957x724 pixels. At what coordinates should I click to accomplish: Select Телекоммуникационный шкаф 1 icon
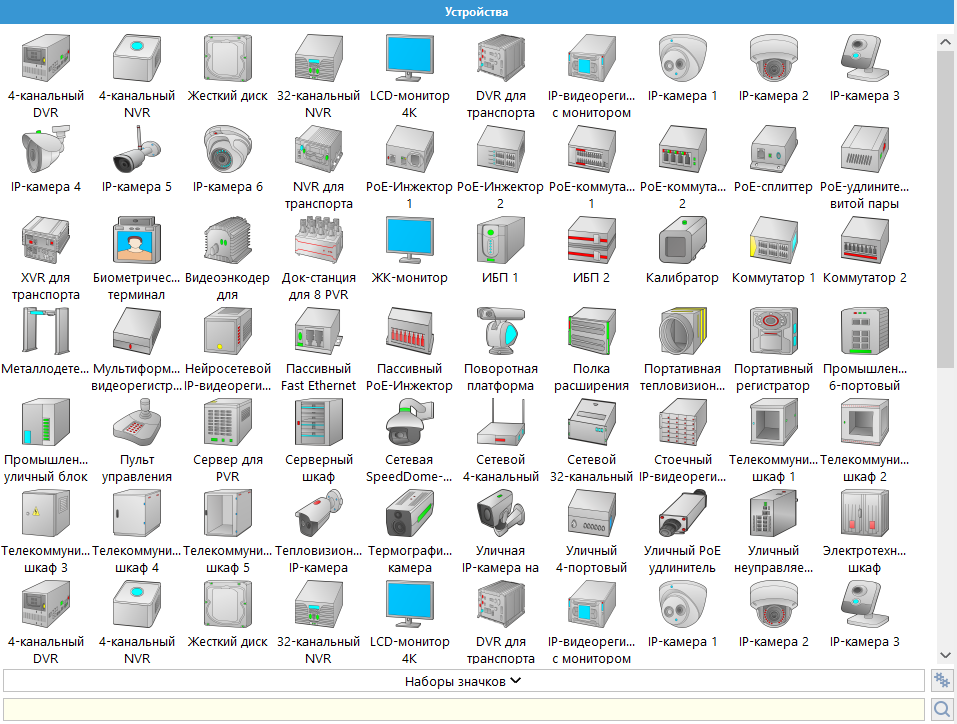click(773, 422)
